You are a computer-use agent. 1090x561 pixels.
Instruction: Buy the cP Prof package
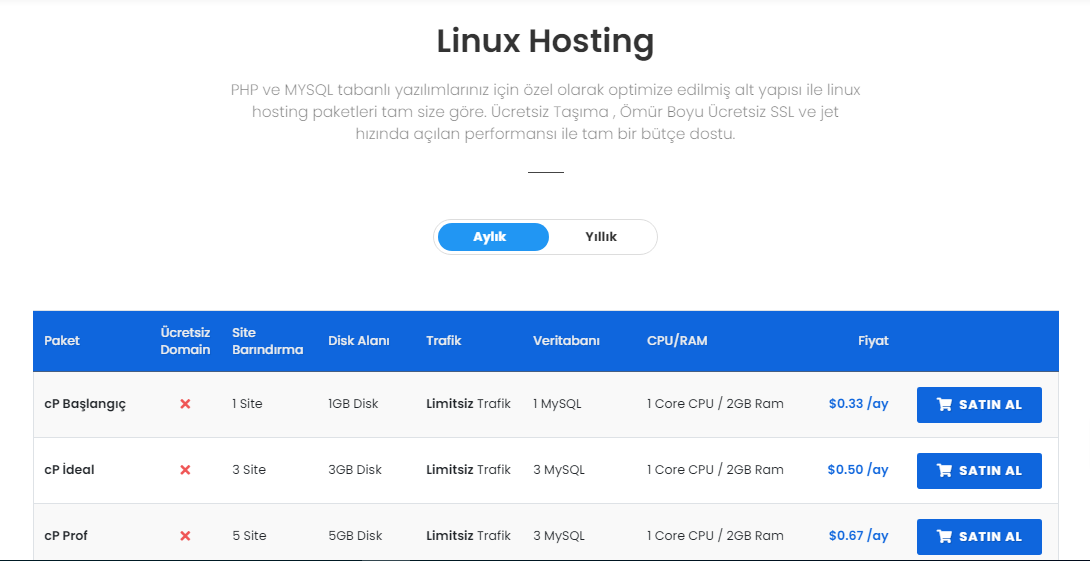[979, 537]
